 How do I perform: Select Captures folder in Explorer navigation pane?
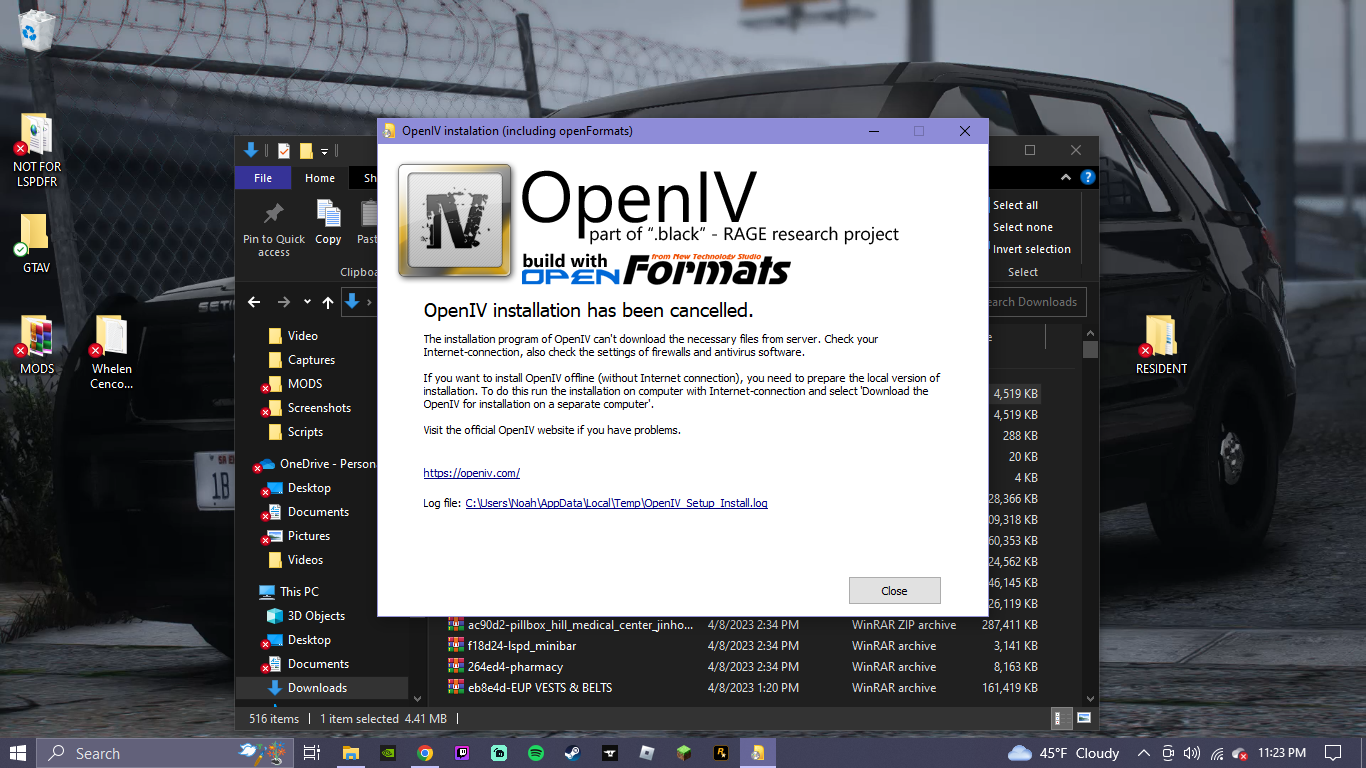[x=311, y=360]
